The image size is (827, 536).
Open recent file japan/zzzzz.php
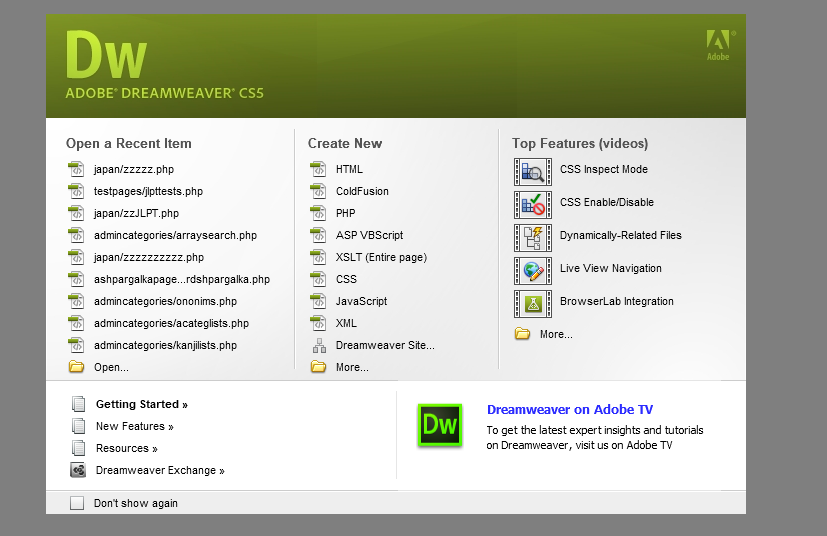(134, 169)
